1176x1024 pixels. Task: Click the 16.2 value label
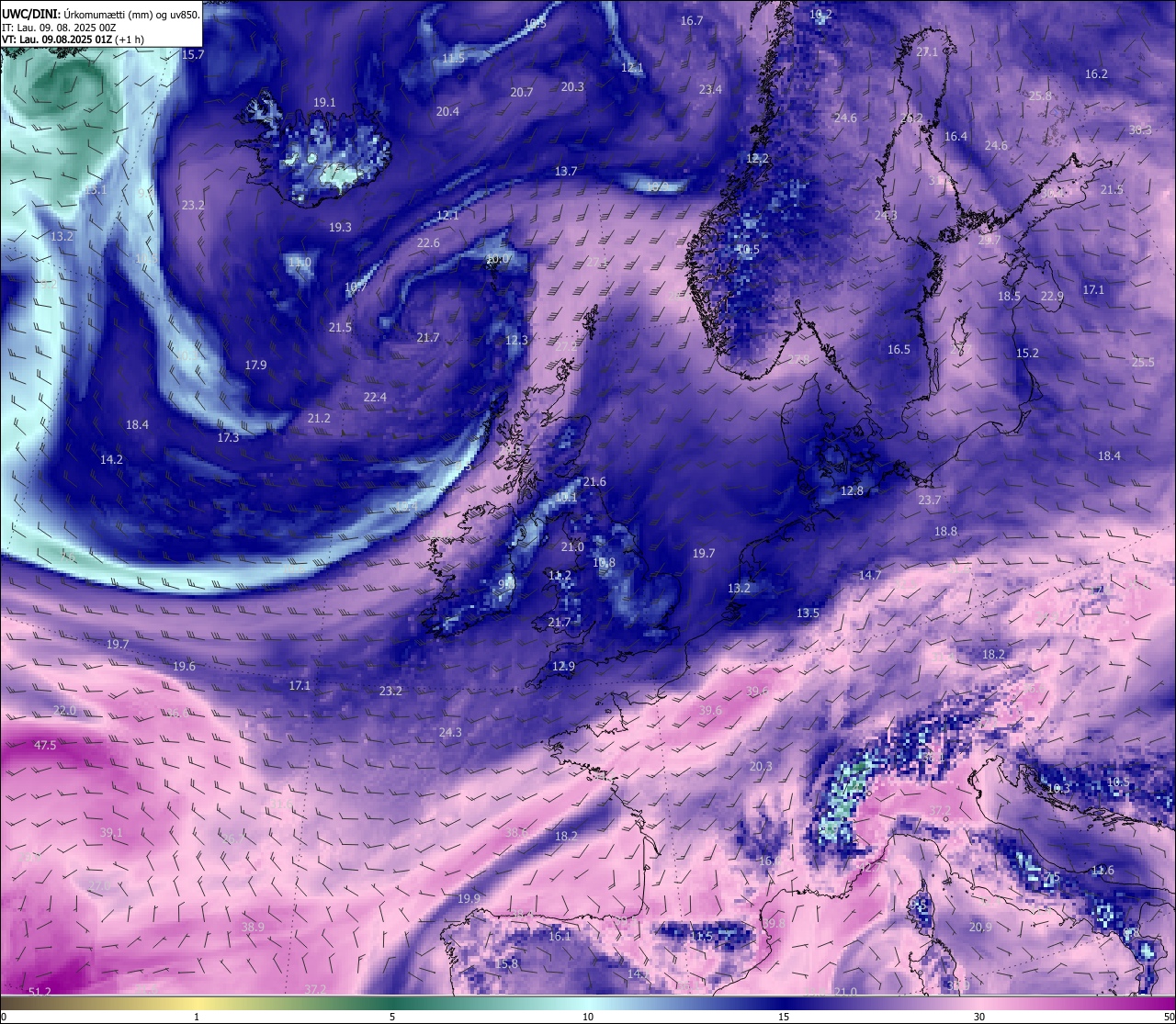pyautogui.click(x=1096, y=73)
